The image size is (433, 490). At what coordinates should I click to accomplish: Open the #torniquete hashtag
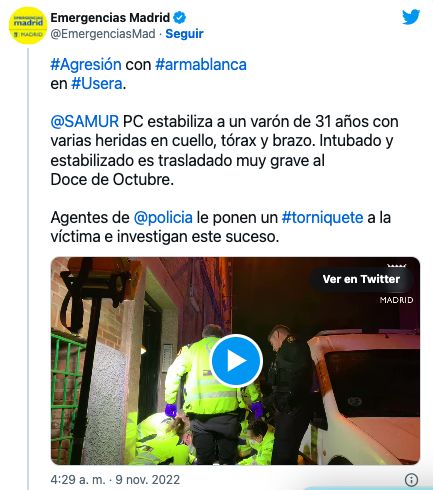pos(322,218)
